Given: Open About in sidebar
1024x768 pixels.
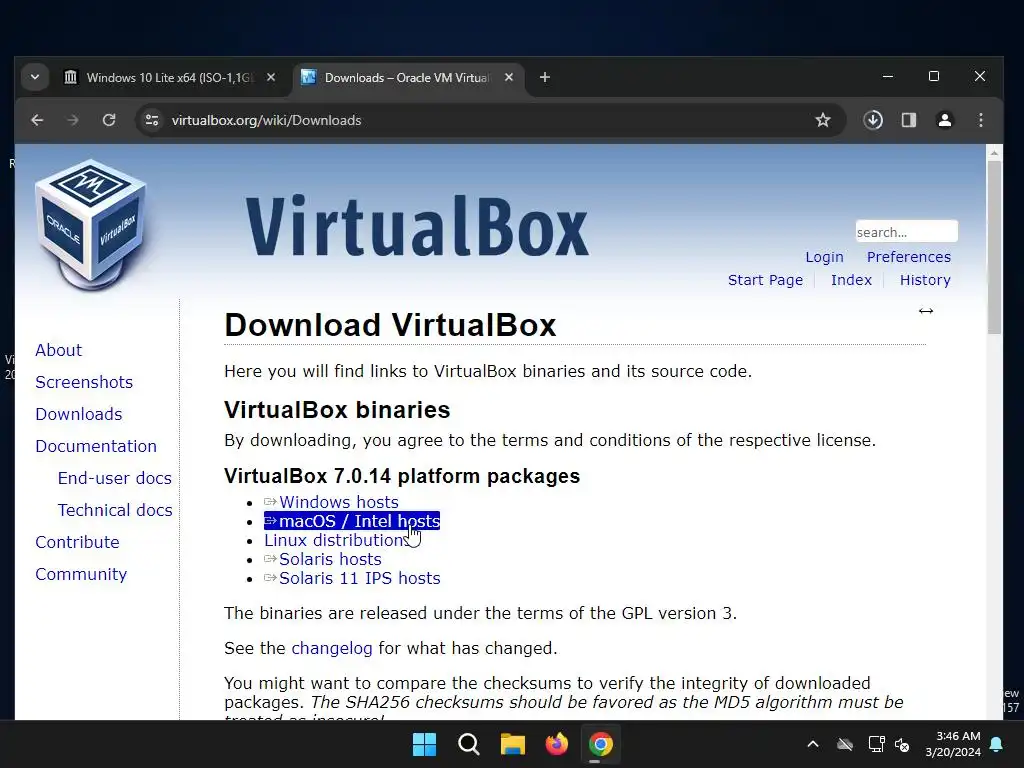Looking at the screenshot, I should click(59, 350).
